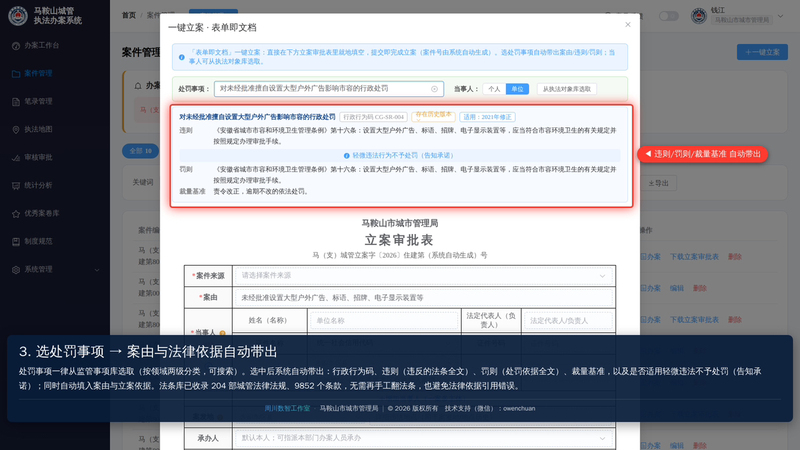The height and width of the screenshot is (450, 800).
Task: Click the 单位名称 input field
Action: point(384,320)
